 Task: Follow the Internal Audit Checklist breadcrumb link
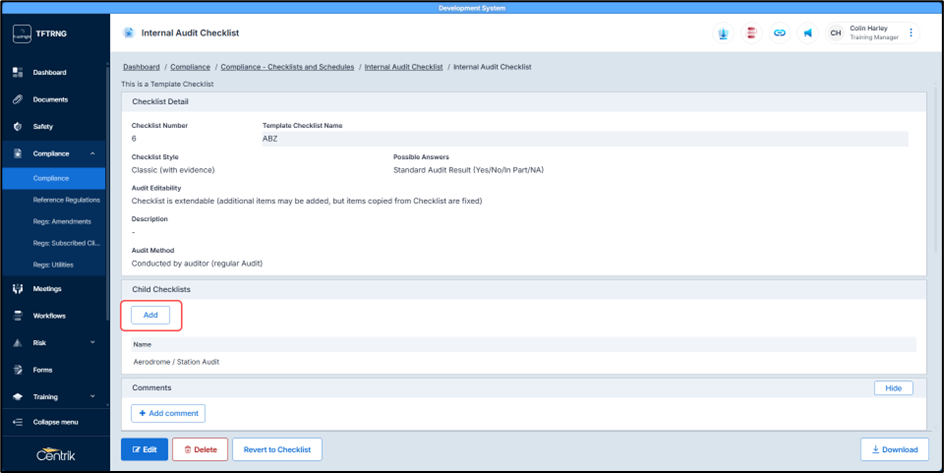pyautogui.click(x=403, y=67)
